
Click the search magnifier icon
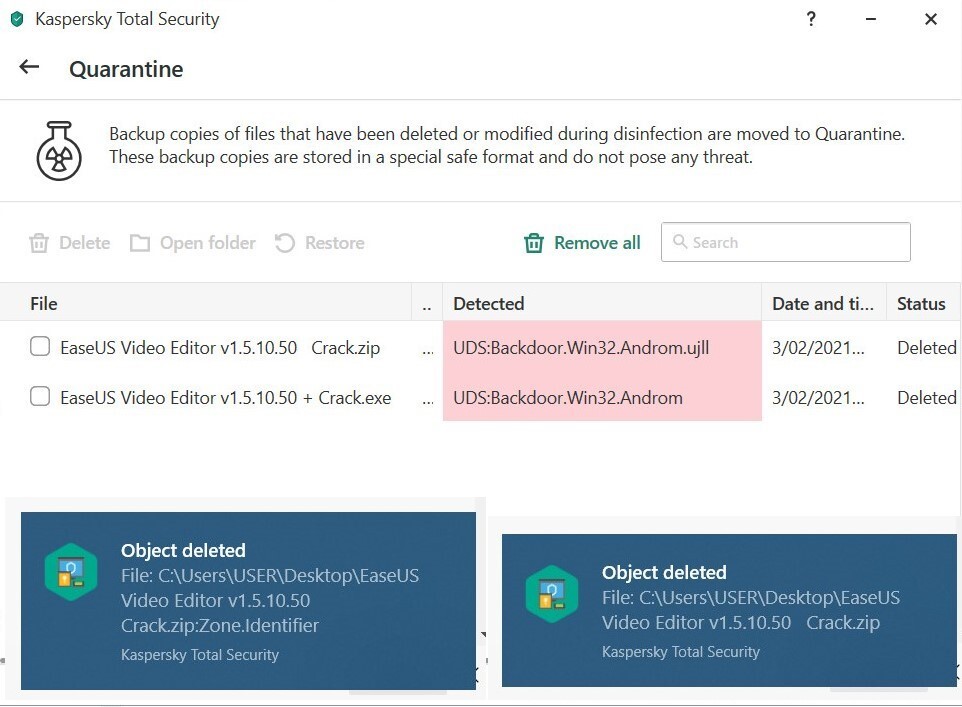tap(680, 242)
